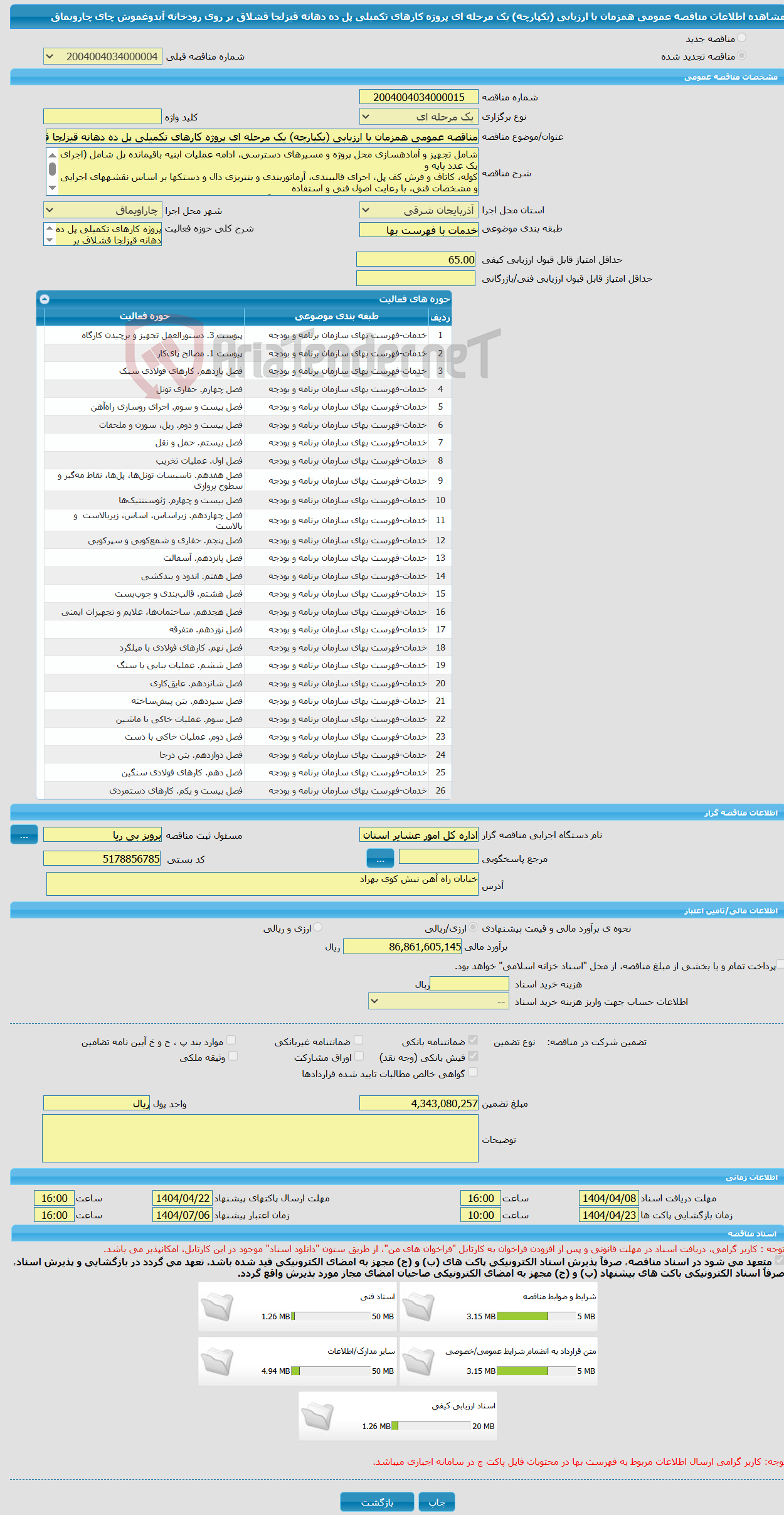Open the اسناد ارزیابی کیفی folder icon
The image size is (784, 1515).
click(x=317, y=1416)
